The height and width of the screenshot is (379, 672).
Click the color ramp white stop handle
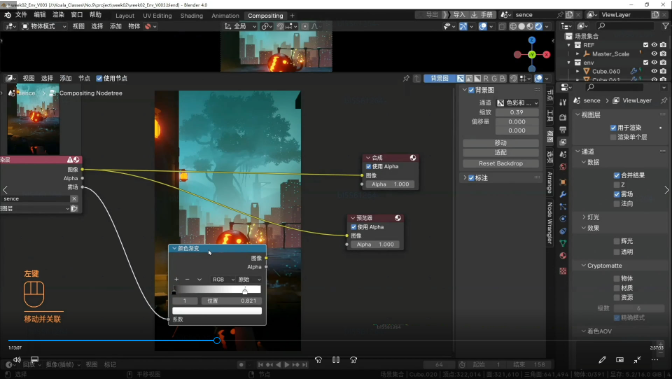tap(245, 291)
